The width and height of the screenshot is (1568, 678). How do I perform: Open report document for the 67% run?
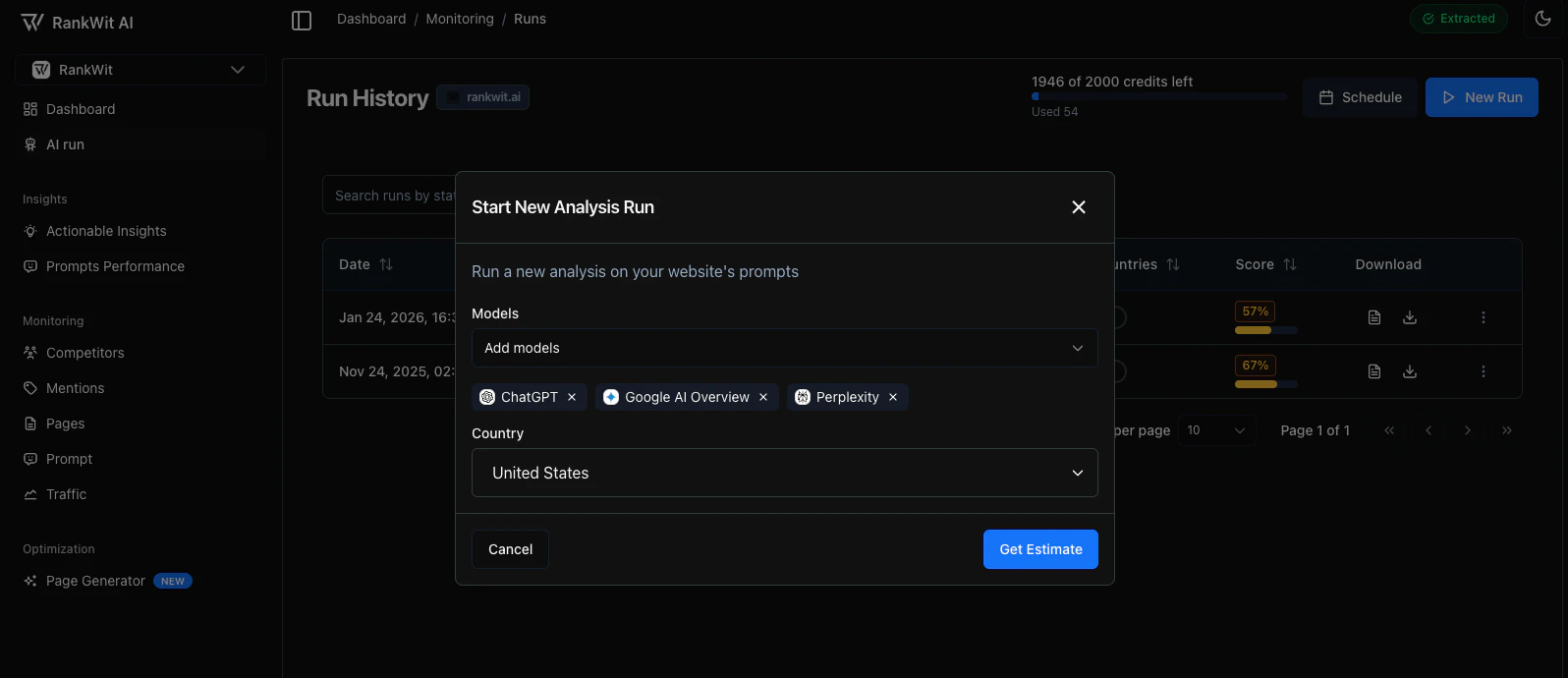pyautogui.click(x=1374, y=371)
